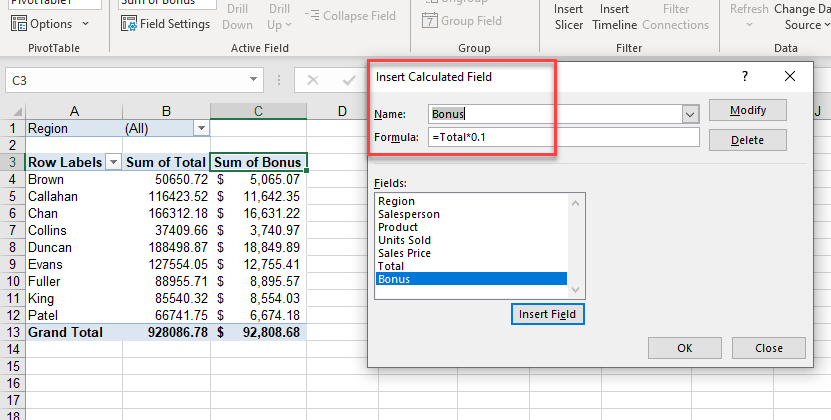Open the Region filter dropdown in B1
This screenshot has height=420, width=831.
(201, 129)
